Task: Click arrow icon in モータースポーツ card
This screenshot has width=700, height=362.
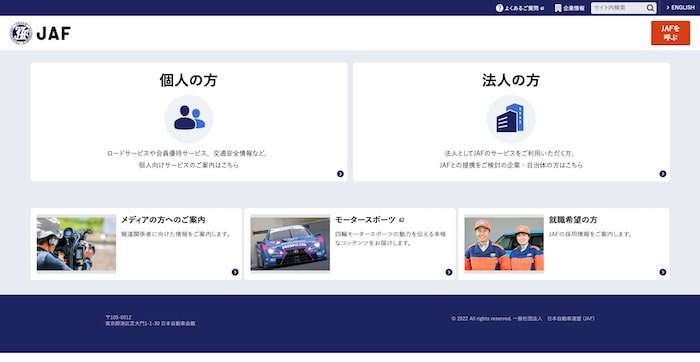Action: pyautogui.click(x=449, y=272)
